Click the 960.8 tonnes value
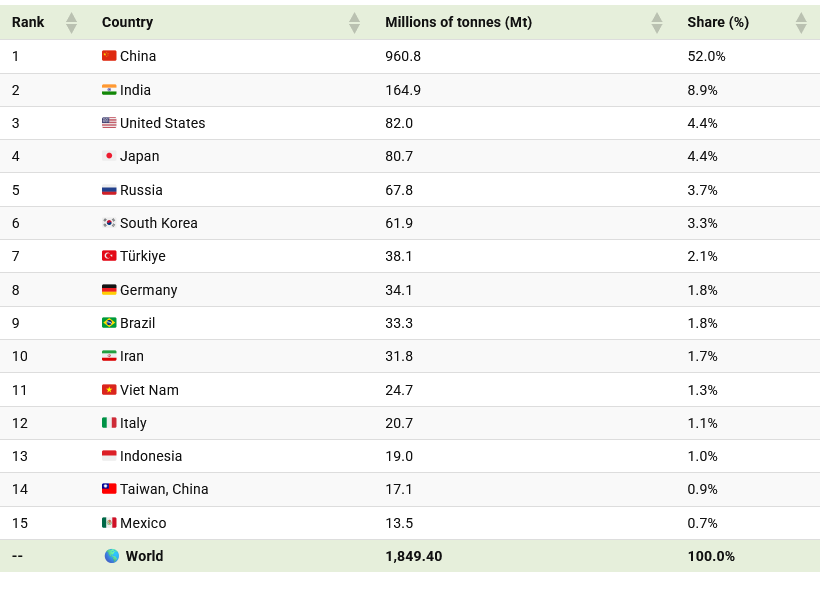Screen dimensions: 820x597 pyautogui.click(x=403, y=56)
